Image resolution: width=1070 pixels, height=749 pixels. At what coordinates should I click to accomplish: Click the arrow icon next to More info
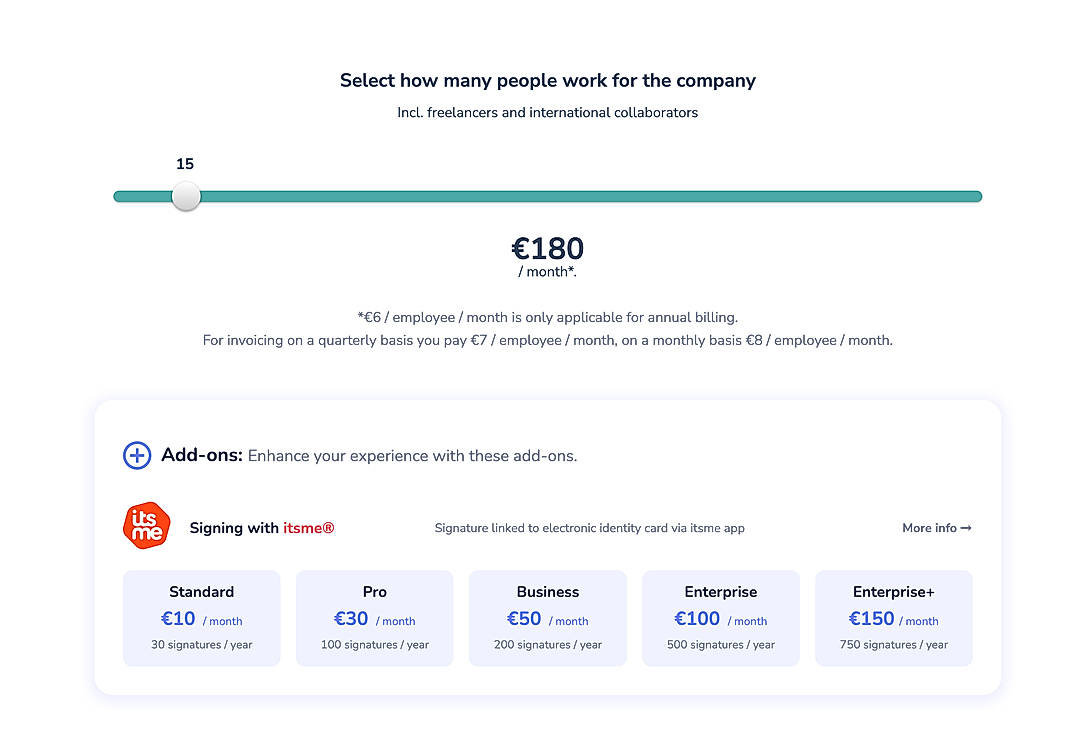click(x=966, y=528)
